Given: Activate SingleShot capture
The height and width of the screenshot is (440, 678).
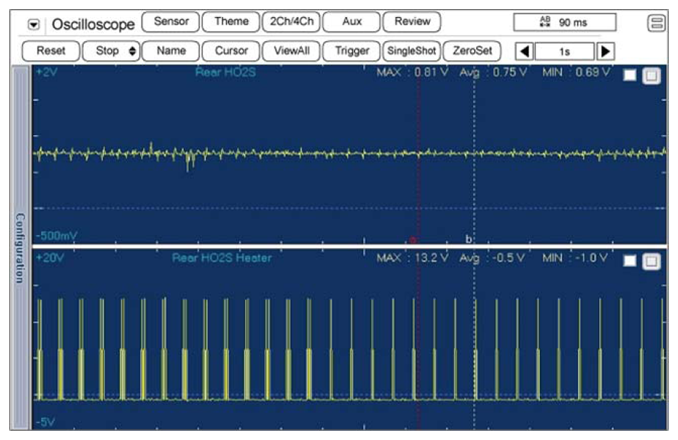Looking at the screenshot, I should click(x=410, y=50).
